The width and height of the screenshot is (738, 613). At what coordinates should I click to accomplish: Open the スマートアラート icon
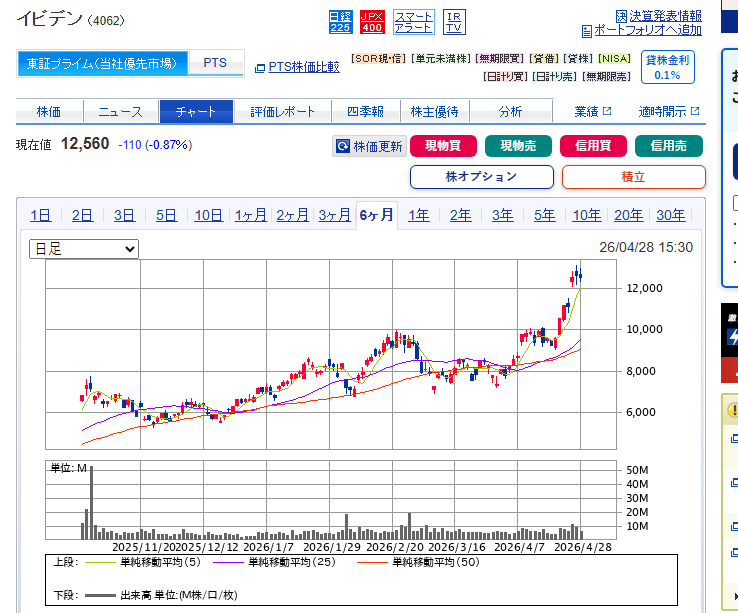pyautogui.click(x=413, y=22)
